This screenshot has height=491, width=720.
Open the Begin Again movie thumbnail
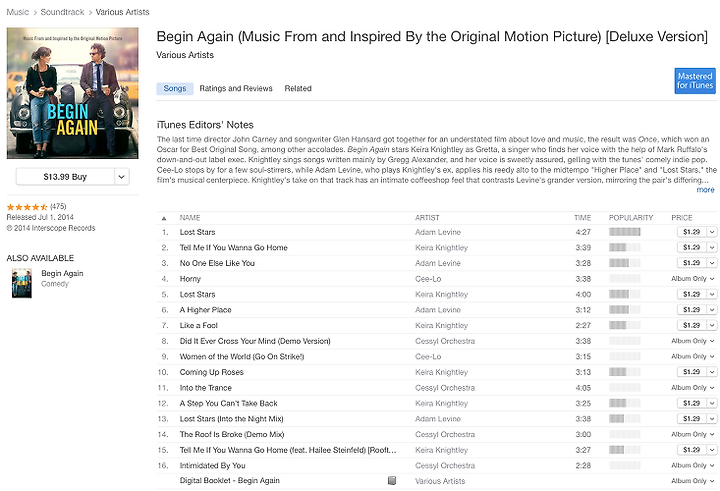coord(22,283)
